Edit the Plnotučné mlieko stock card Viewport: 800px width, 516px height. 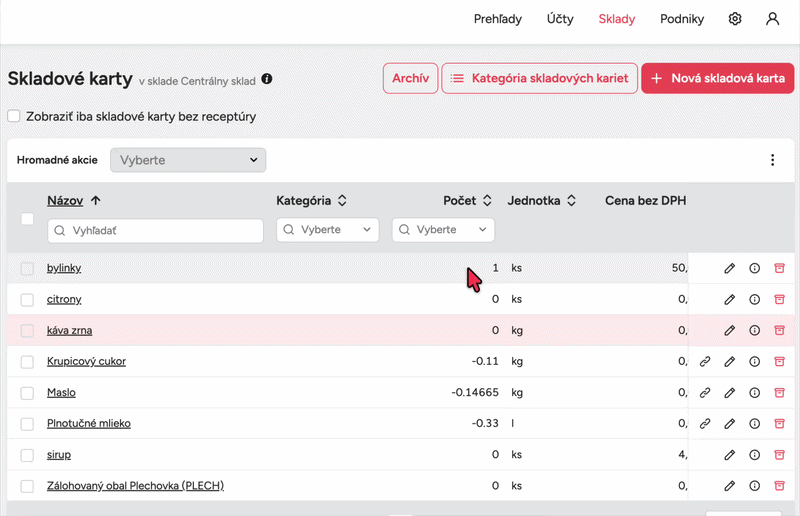click(x=730, y=424)
